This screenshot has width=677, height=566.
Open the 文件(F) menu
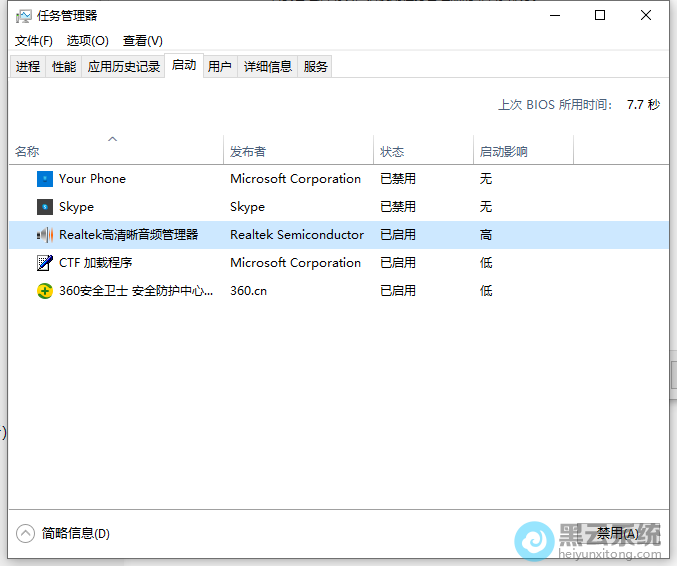[x=34, y=41]
